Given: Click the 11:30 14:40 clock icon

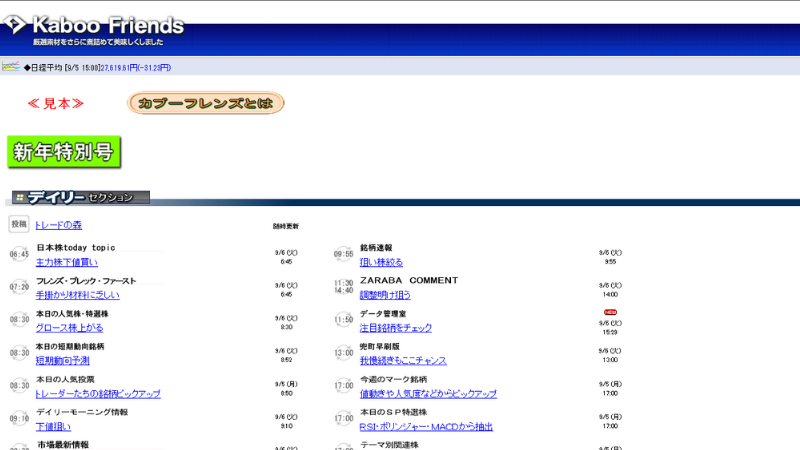Looking at the screenshot, I should pos(343,287).
